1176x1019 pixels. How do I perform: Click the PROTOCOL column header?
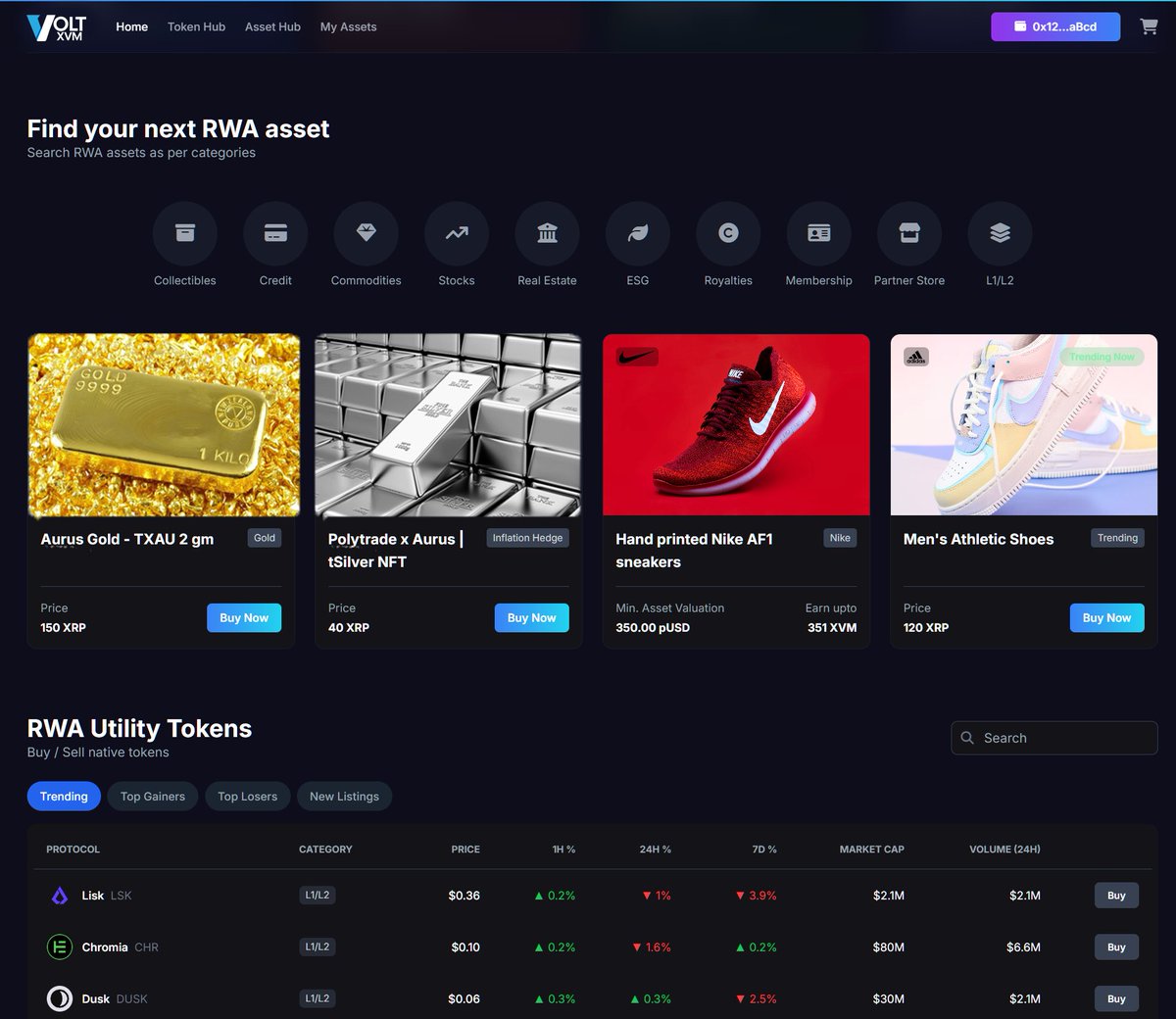[x=73, y=849]
